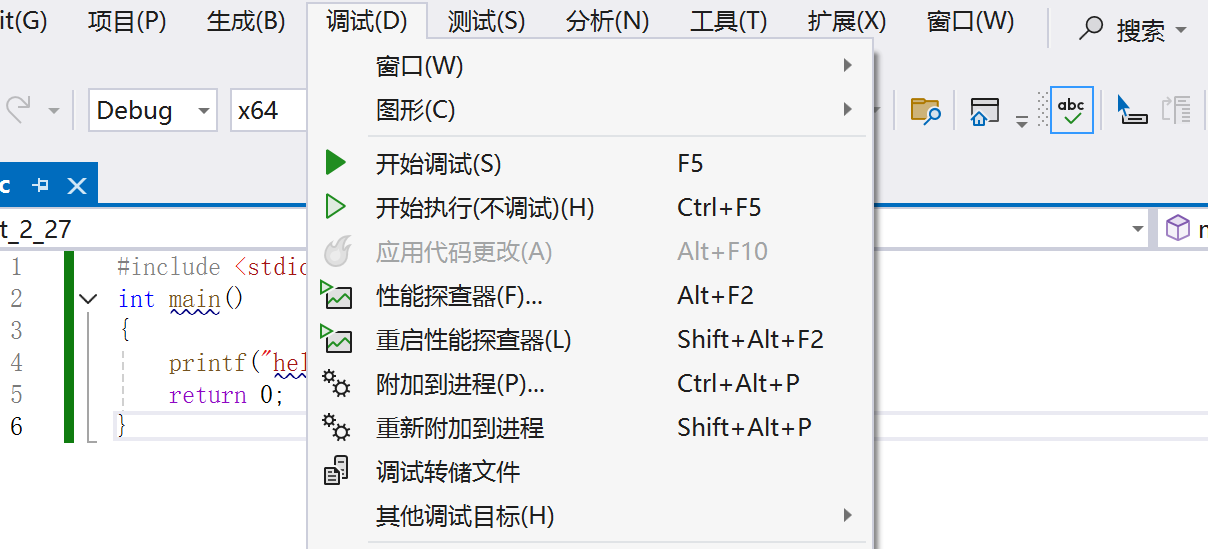Click the Debug Dump File icon
1208x549 pixels.
click(x=336, y=471)
